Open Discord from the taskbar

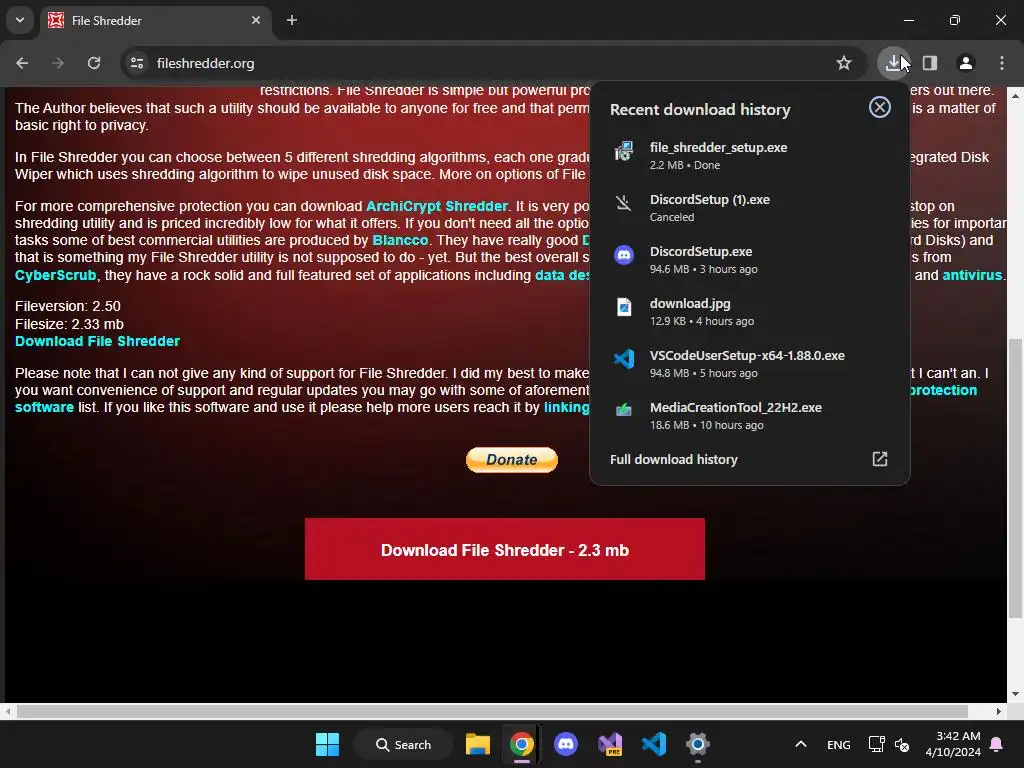coord(566,744)
